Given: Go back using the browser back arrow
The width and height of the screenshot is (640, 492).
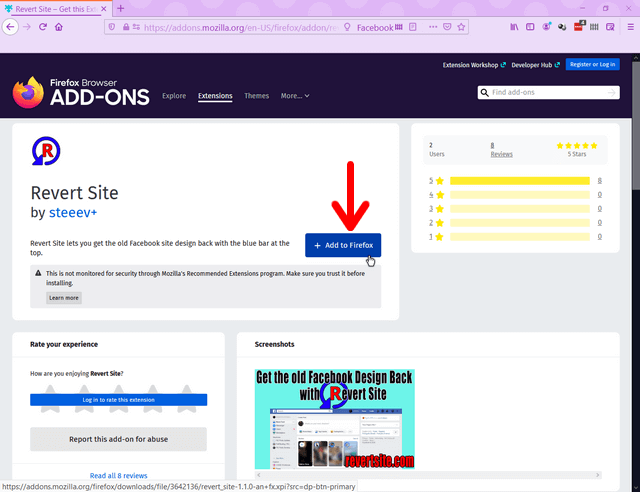Looking at the screenshot, I should pyautogui.click(x=10, y=27).
